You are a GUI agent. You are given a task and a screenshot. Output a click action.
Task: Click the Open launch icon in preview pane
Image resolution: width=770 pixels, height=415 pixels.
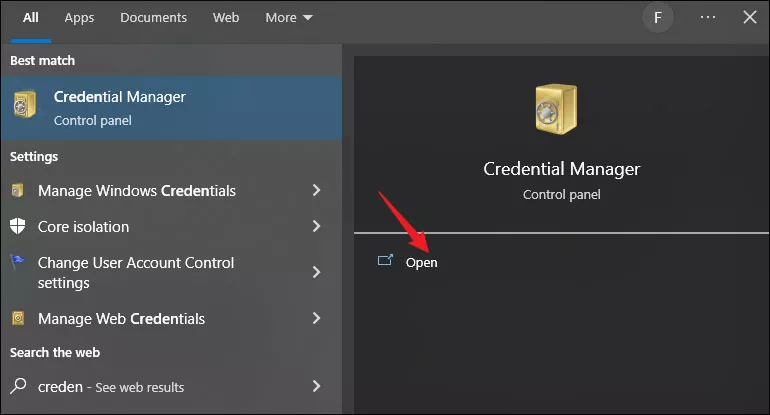385,260
